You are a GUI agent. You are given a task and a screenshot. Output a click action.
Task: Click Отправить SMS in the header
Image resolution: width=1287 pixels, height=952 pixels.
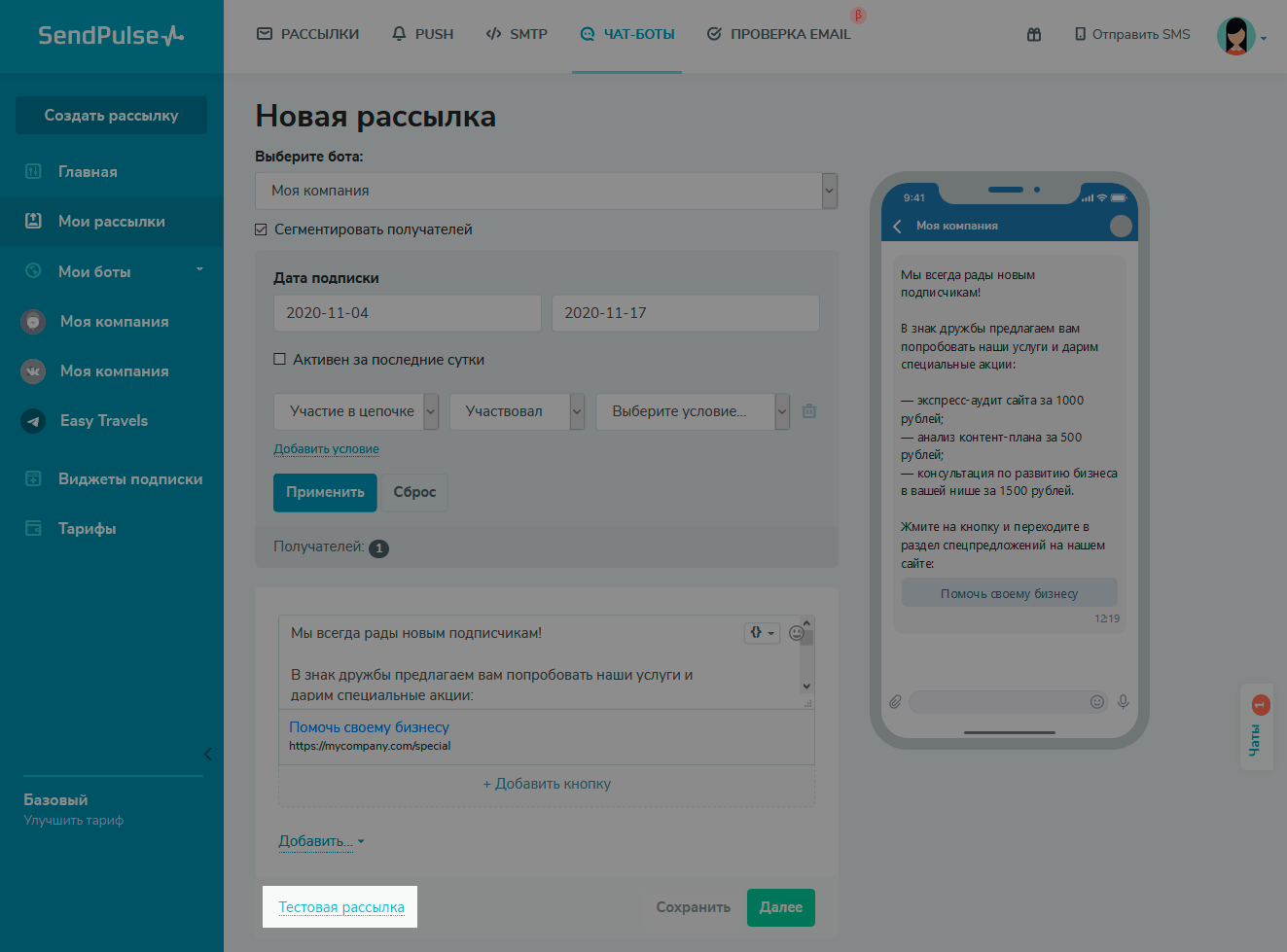click(x=1131, y=34)
